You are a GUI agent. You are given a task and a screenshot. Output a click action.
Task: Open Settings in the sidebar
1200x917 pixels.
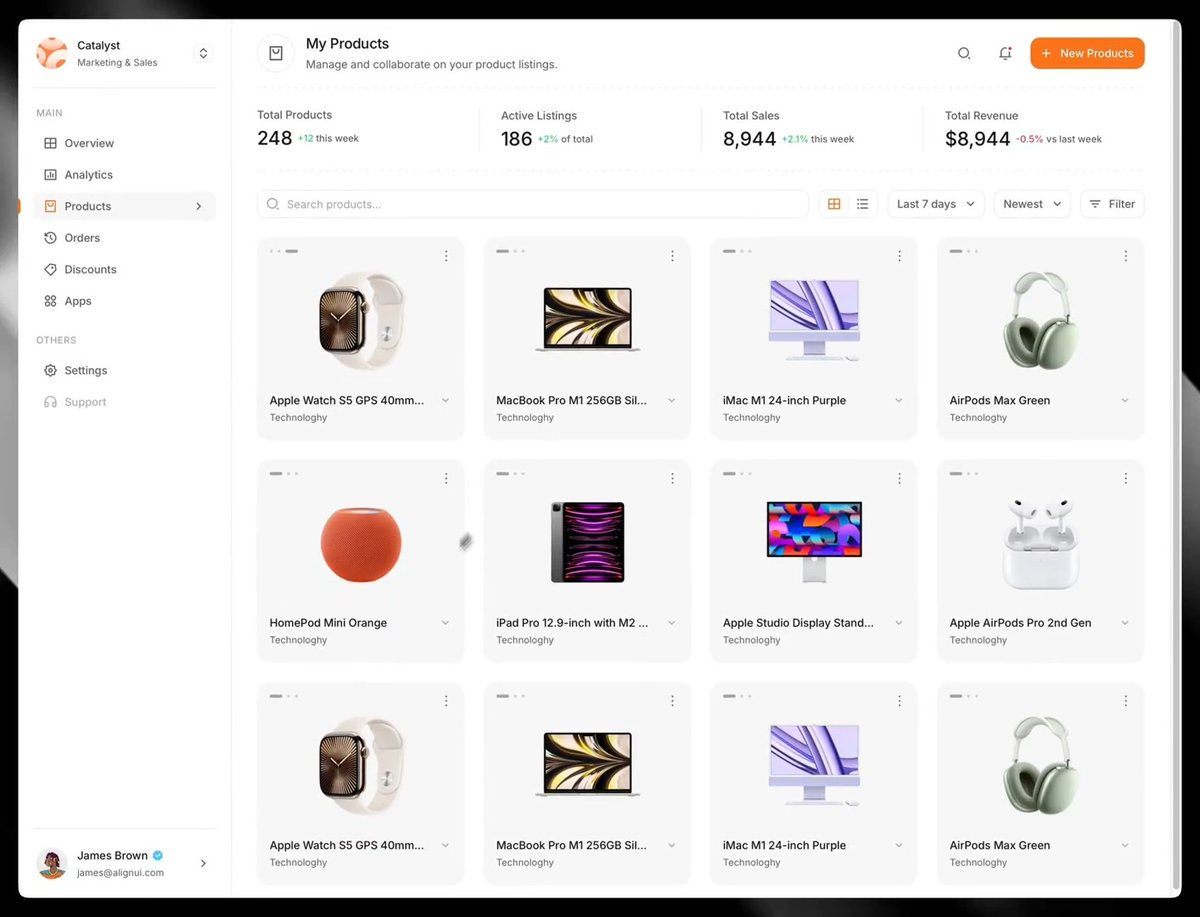click(x=126, y=370)
